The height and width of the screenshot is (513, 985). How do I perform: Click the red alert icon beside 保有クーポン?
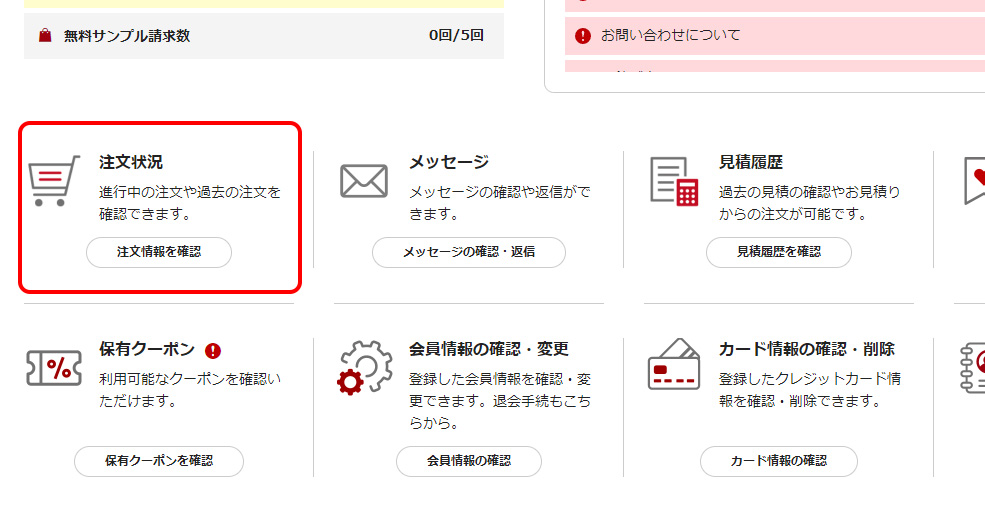(213, 350)
